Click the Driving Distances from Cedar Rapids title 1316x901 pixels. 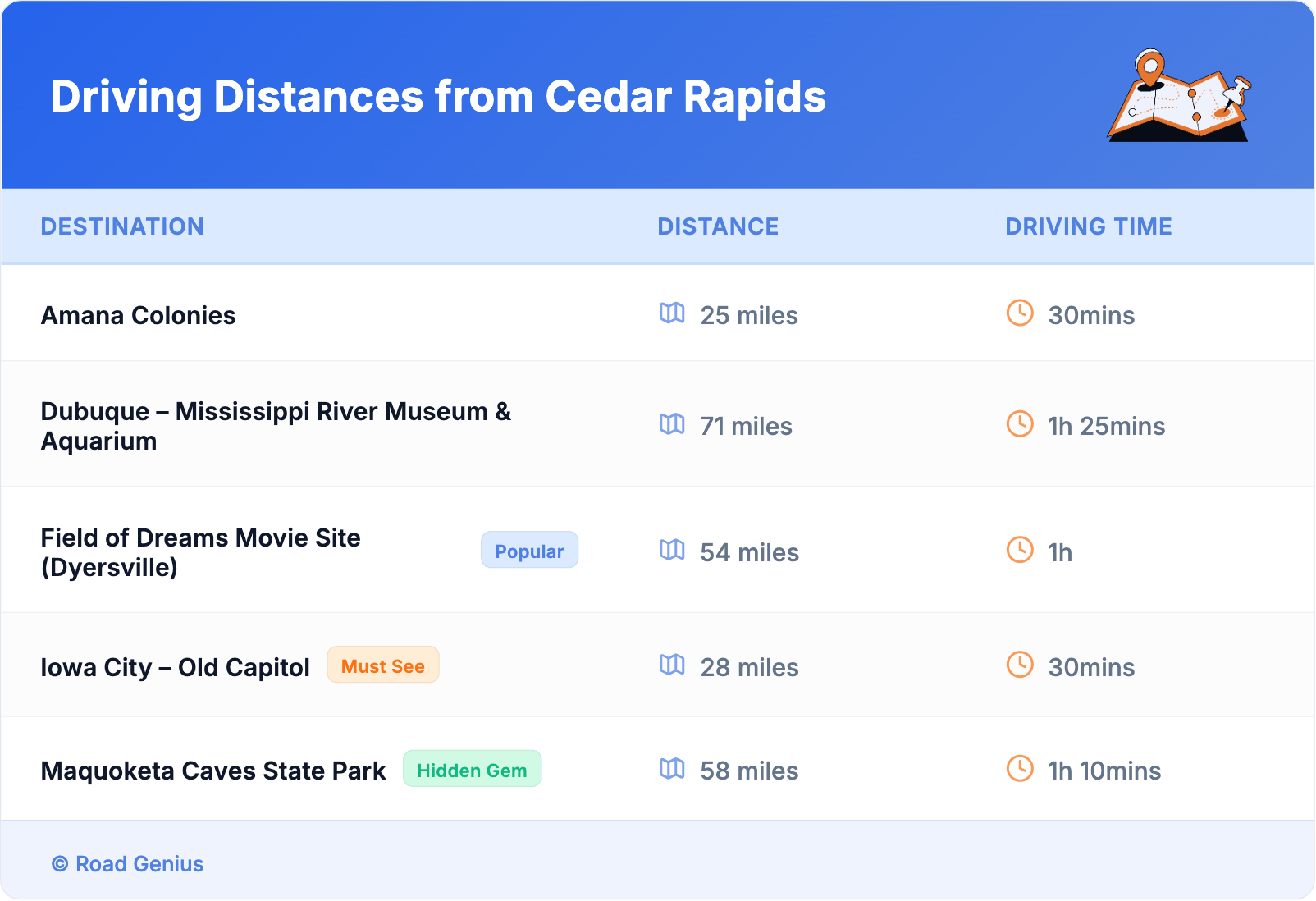click(x=438, y=97)
